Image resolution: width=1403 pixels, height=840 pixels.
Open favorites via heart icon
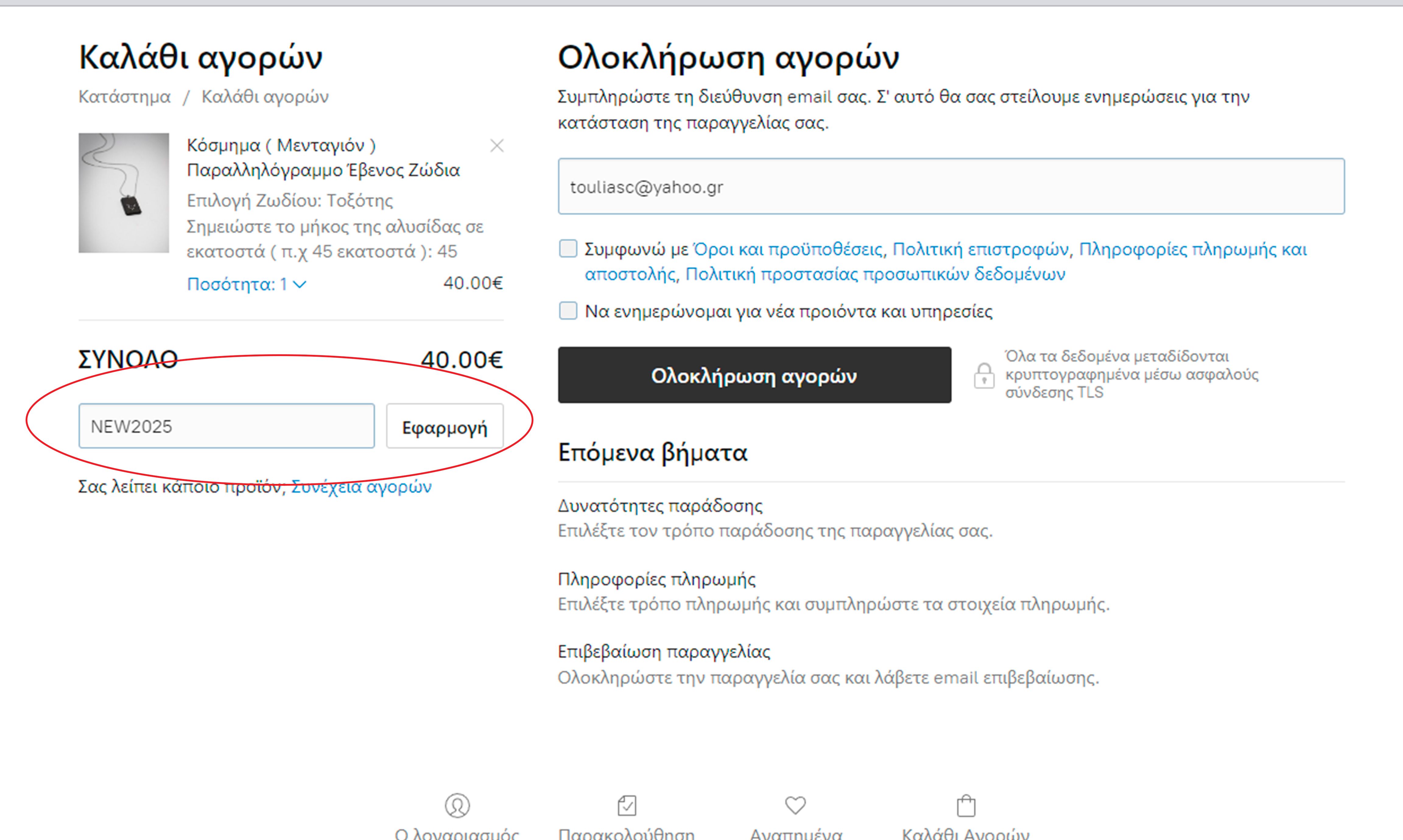click(795, 805)
